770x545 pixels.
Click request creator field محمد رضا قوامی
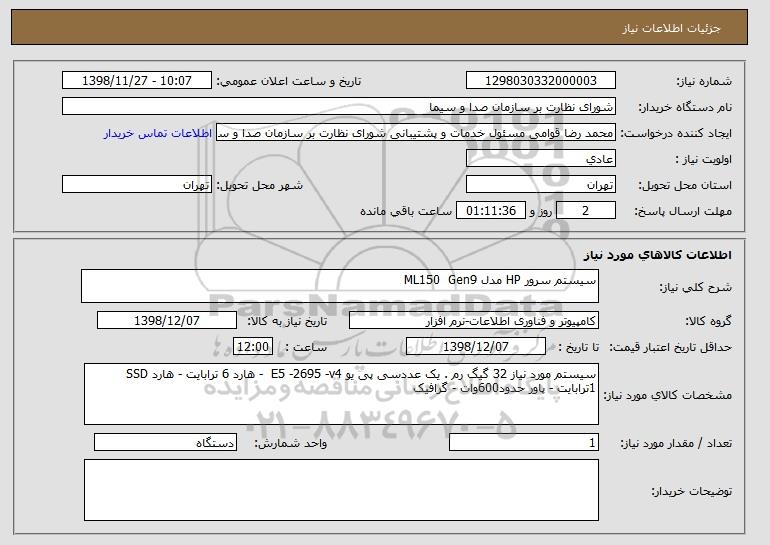416,133
